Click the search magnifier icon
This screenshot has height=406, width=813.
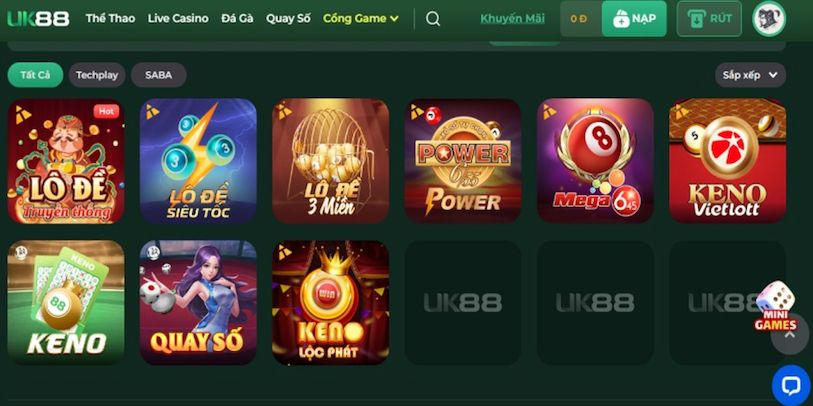click(433, 19)
